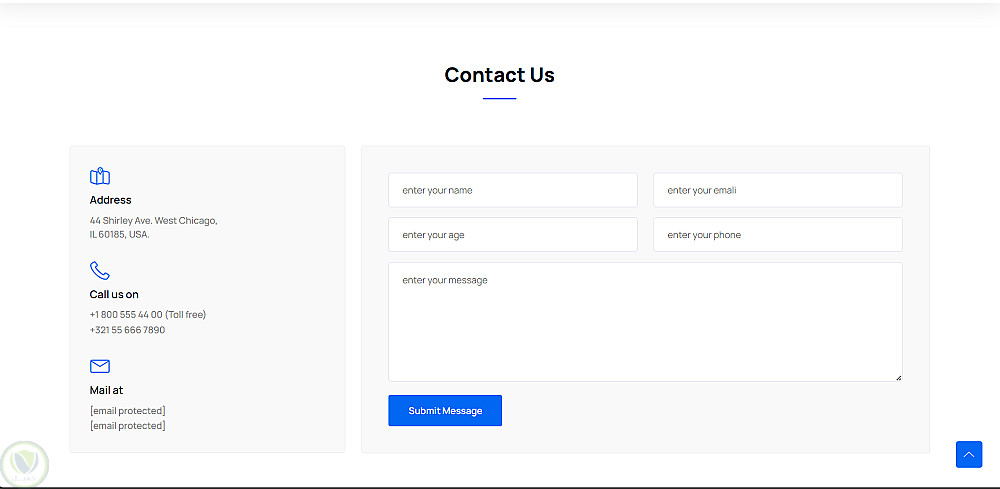1000x489 pixels.
Task: Click the Call us on label
Action: [114, 295]
